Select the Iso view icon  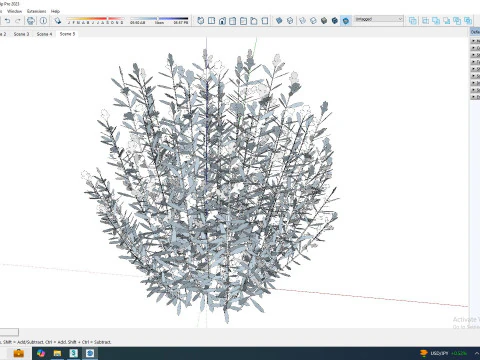click(x=200, y=21)
